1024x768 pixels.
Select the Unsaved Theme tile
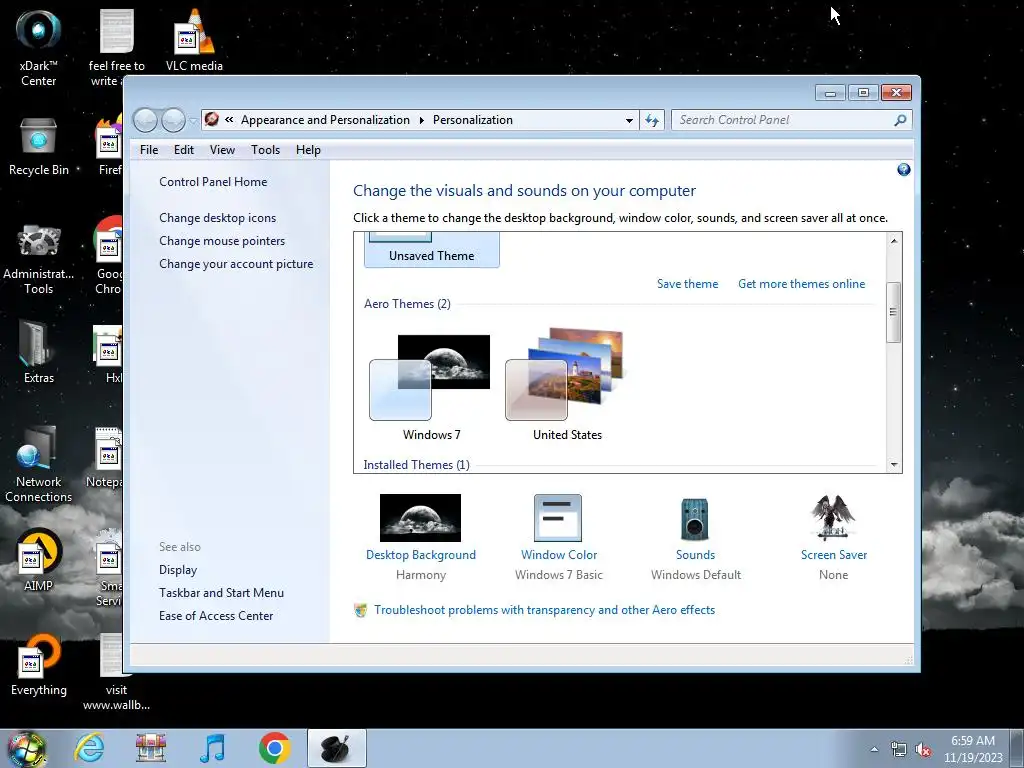pyautogui.click(x=431, y=249)
